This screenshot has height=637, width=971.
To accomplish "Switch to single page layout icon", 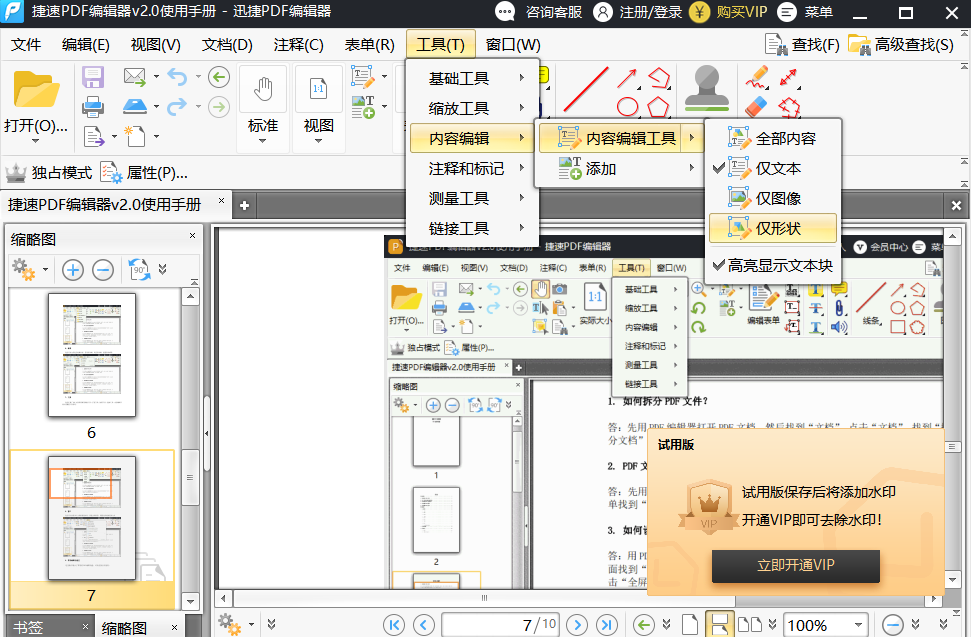I will (x=689, y=625).
